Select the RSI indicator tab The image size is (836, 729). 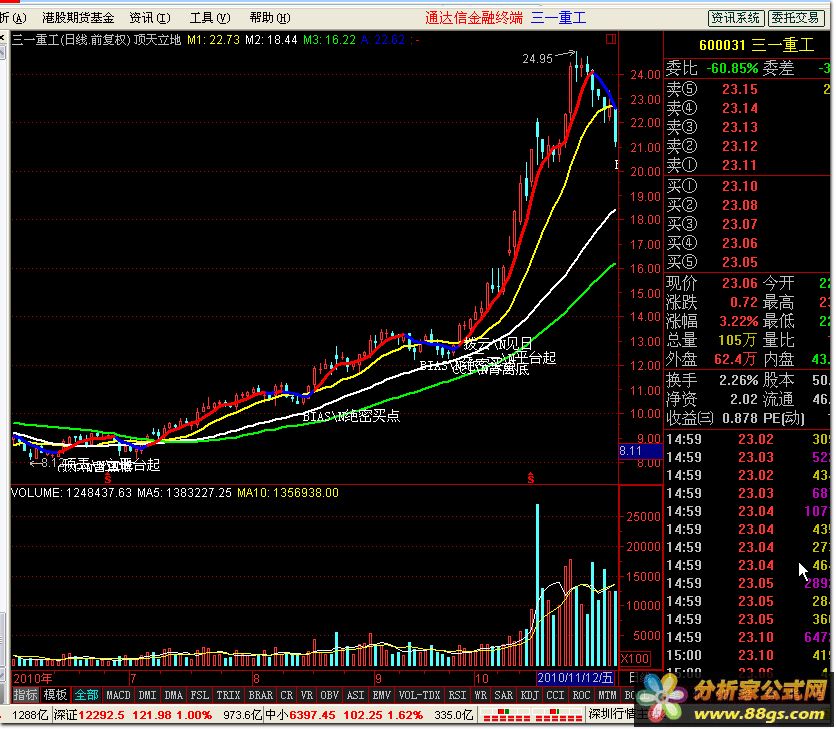(457, 695)
